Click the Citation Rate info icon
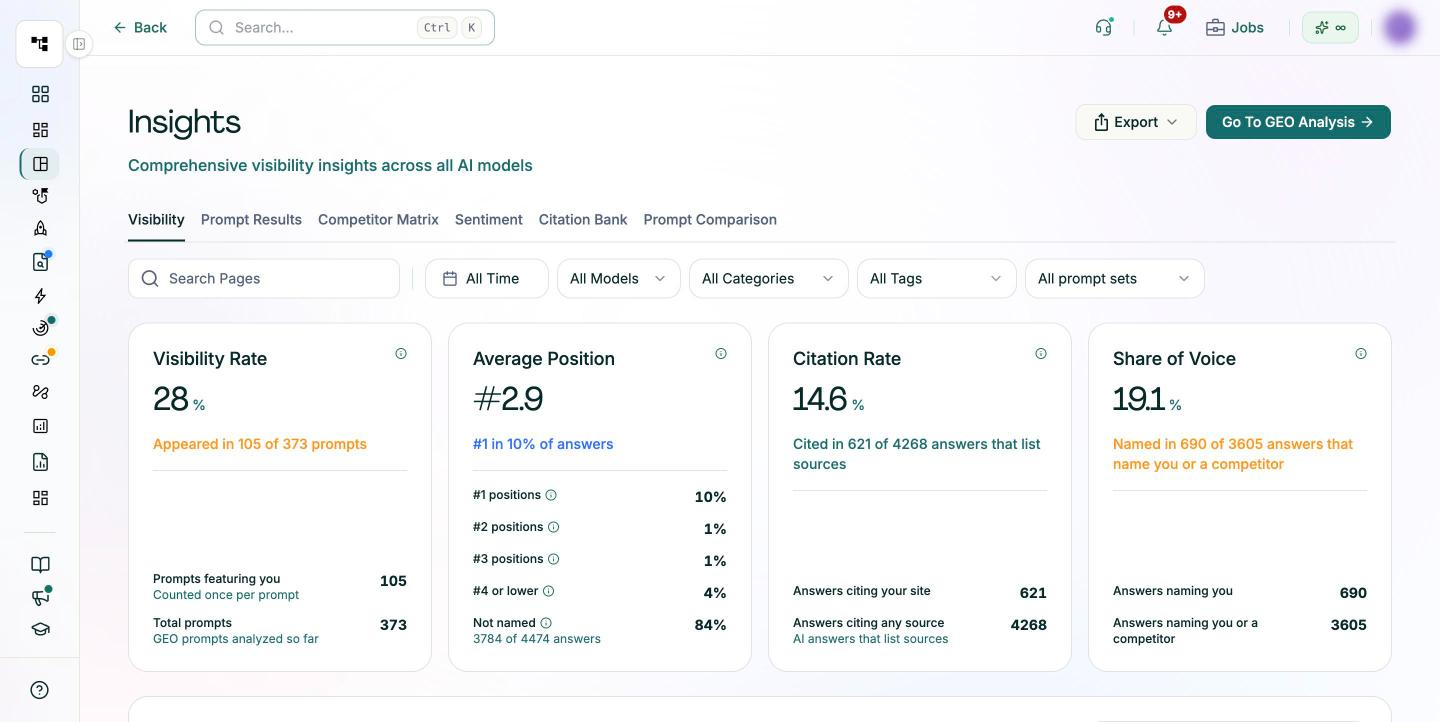Viewport: 1440px width, 722px height. point(1041,353)
